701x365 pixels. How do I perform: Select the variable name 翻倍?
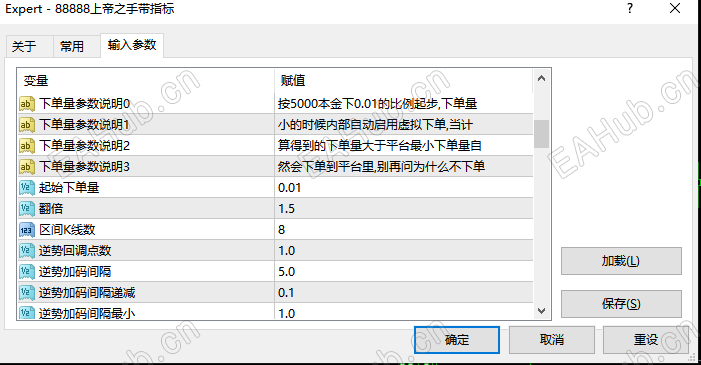51,209
